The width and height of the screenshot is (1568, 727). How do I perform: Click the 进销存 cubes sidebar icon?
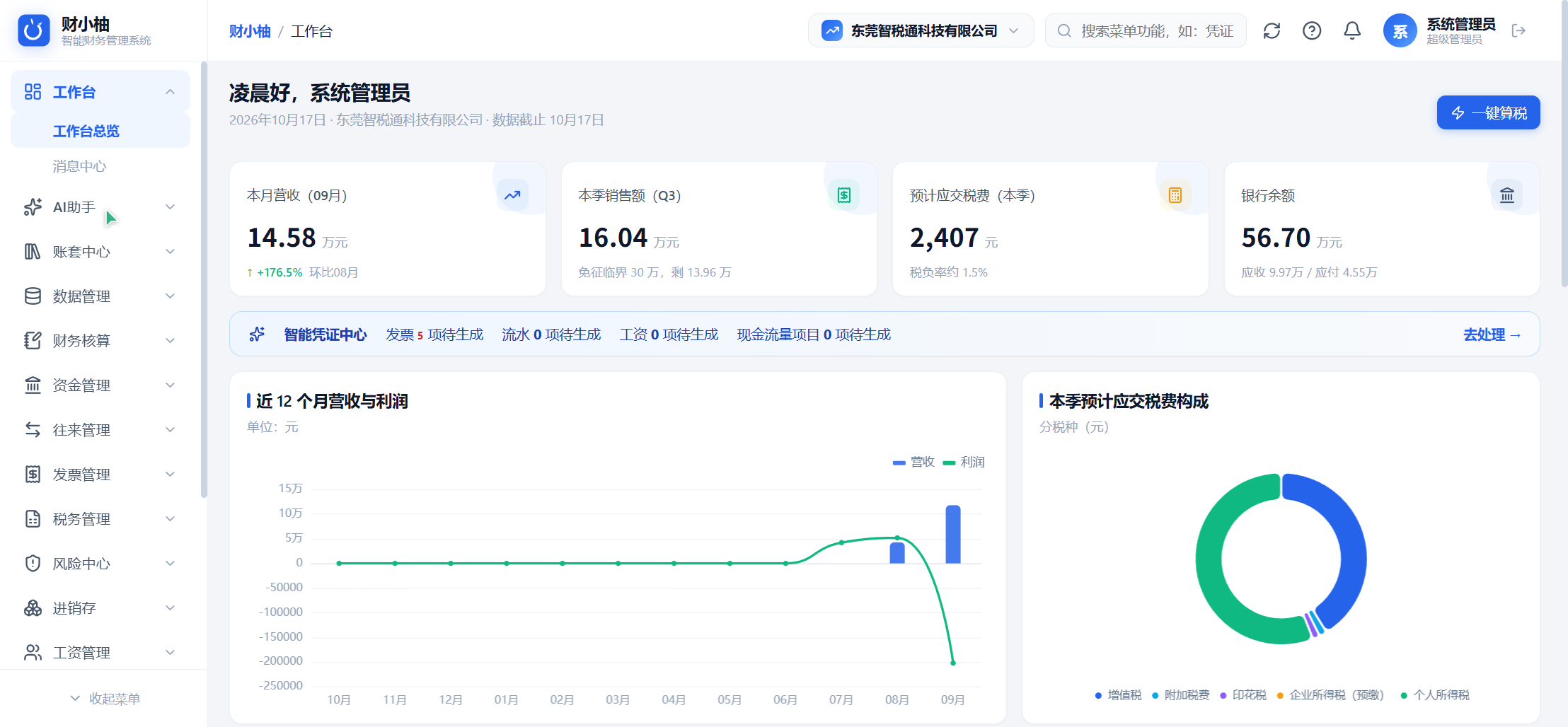[33, 608]
